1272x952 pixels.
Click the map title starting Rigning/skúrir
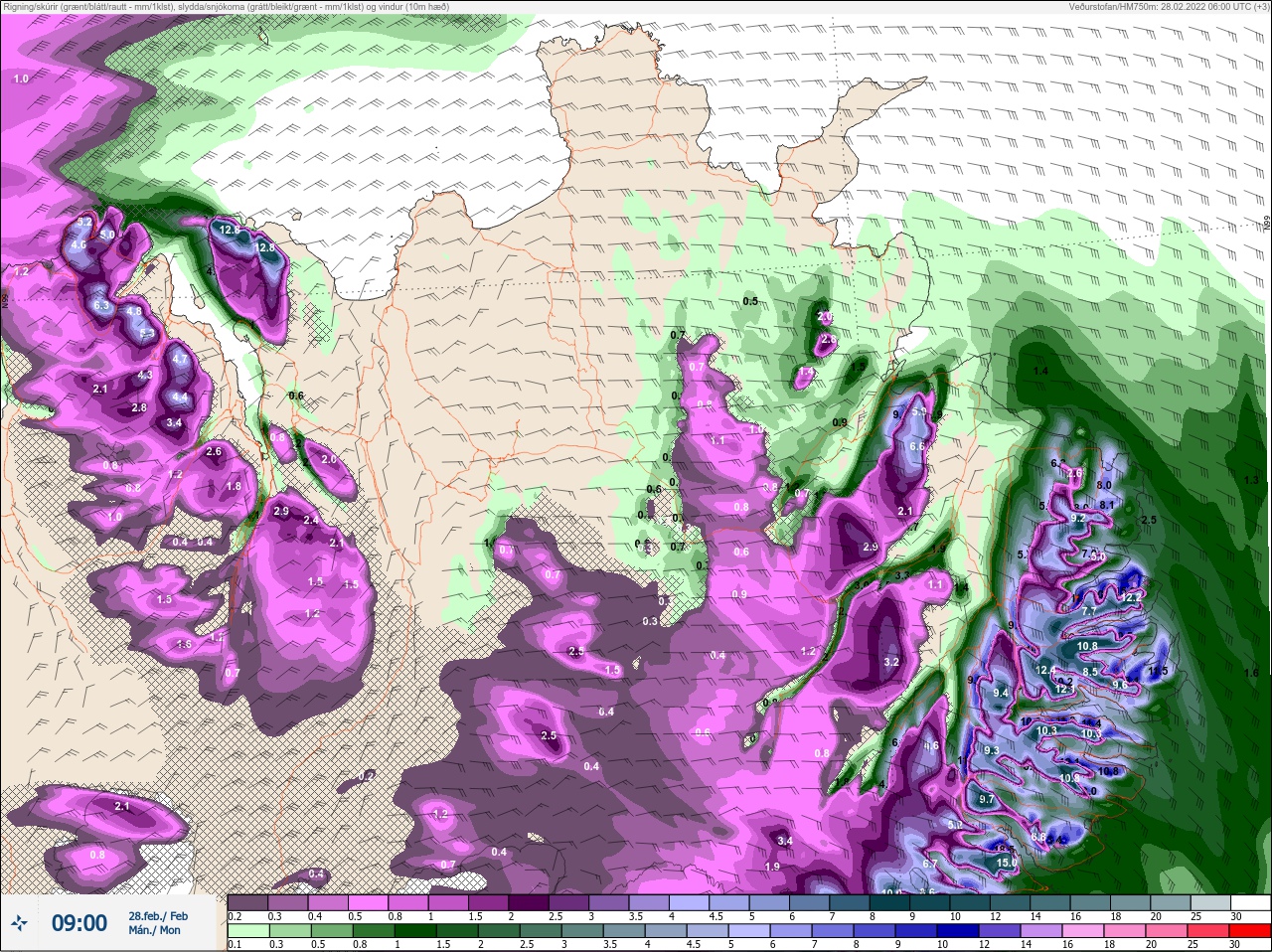tap(226, 7)
